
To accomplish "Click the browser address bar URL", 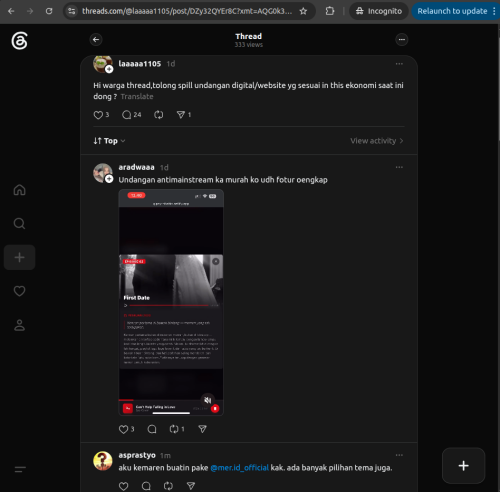I will click(x=187, y=11).
